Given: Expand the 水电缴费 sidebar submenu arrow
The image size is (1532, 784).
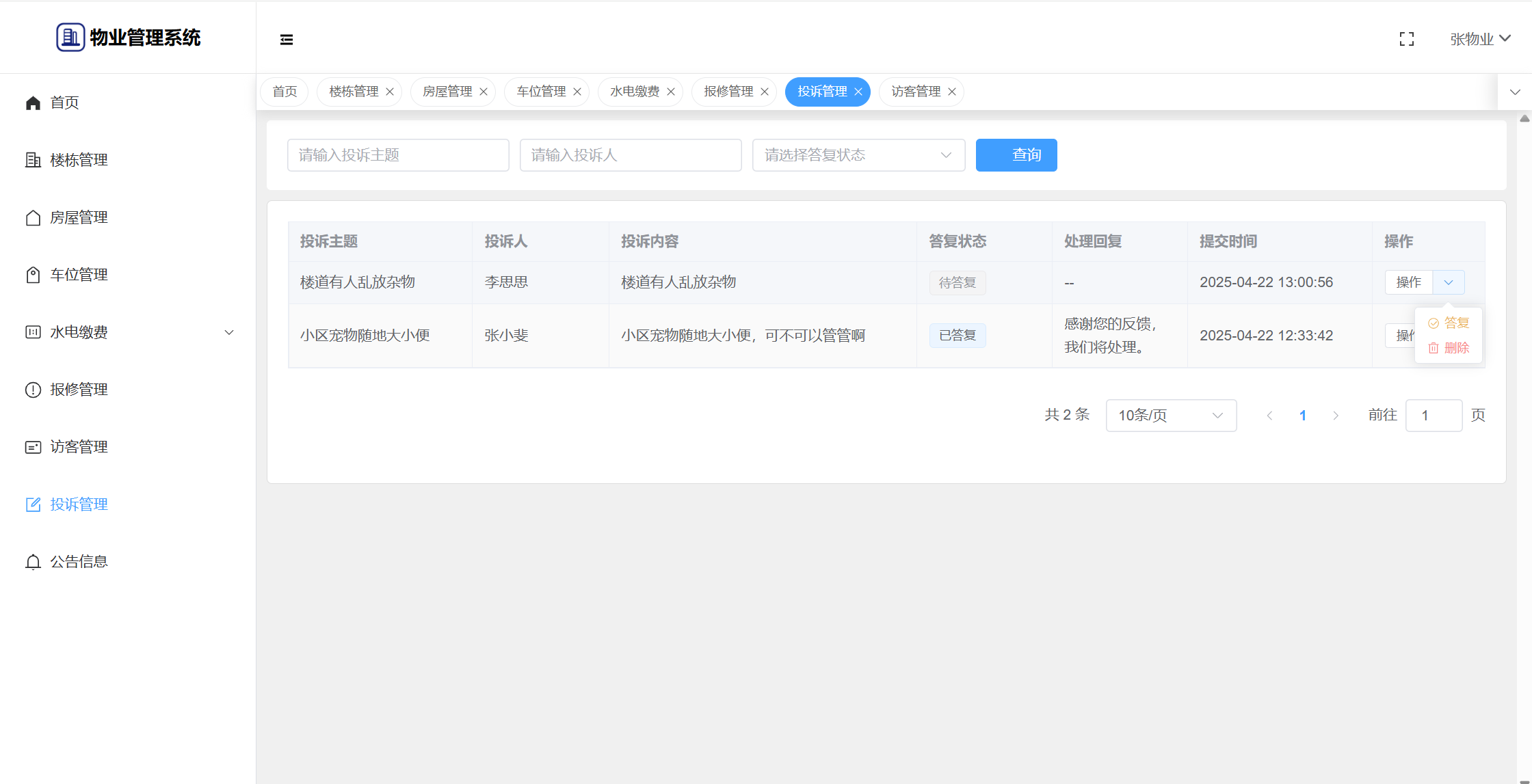Looking at the screenshot, I should pyautogui.click(x=229, y=332).
